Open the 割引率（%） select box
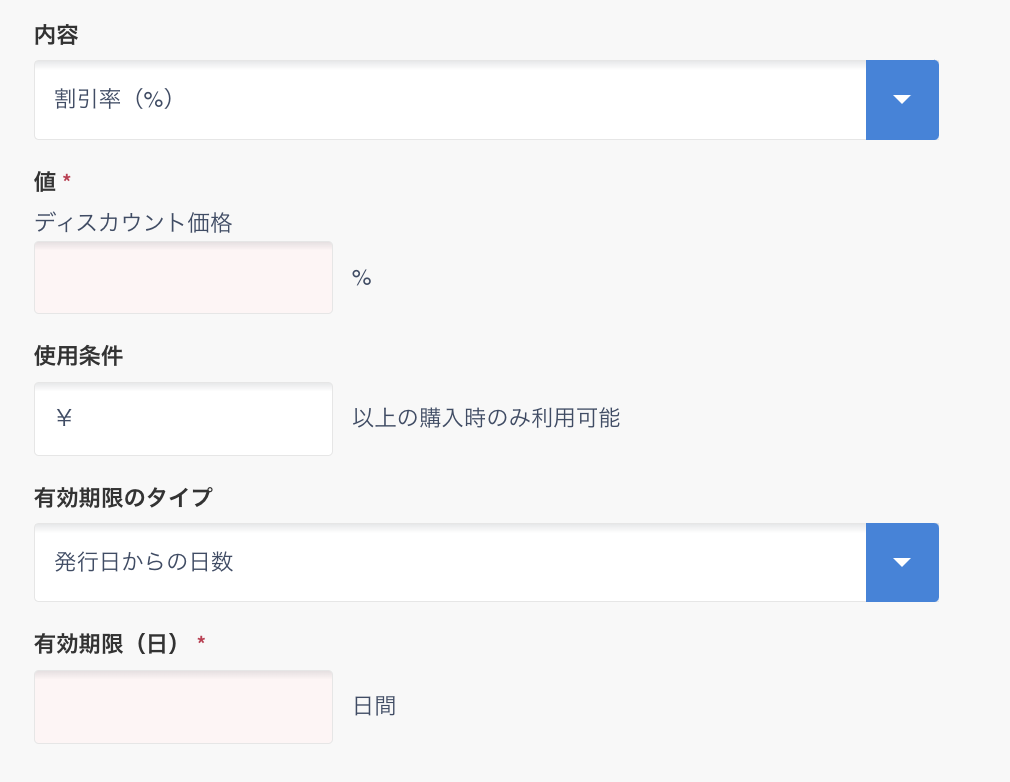The width and height of the screenshot is (1010, 782). tap(450, 100)
